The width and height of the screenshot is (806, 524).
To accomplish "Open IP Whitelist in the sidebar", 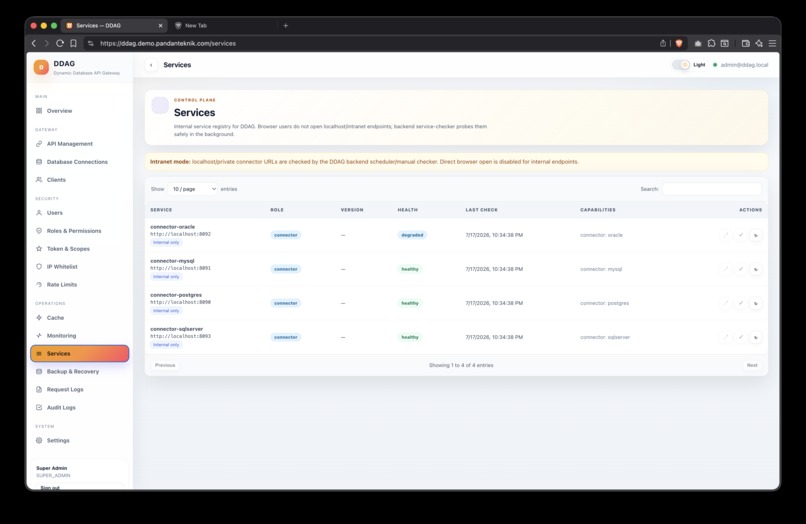I will 80,266.
